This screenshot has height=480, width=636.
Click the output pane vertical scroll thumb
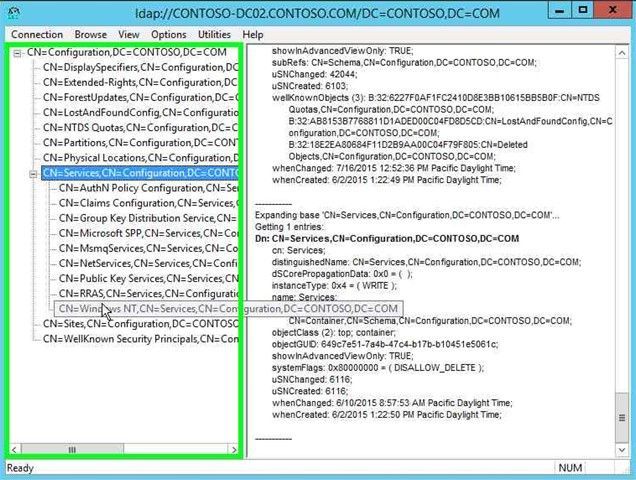click(622, 418)
